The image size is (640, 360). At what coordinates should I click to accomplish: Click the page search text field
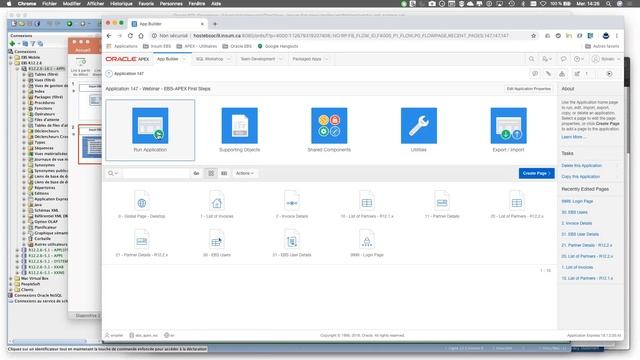156,173
